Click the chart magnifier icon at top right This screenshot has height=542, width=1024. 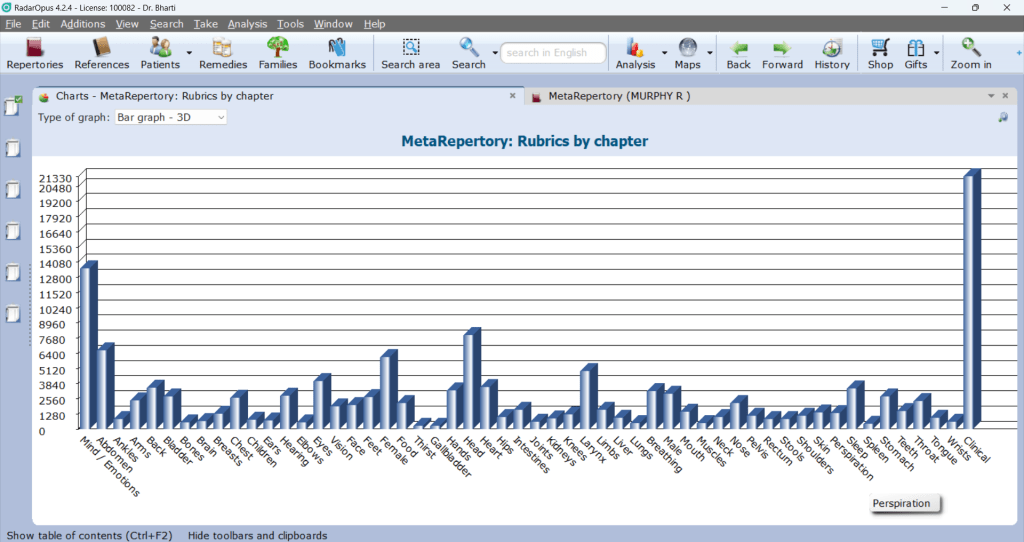[1003, 118]
